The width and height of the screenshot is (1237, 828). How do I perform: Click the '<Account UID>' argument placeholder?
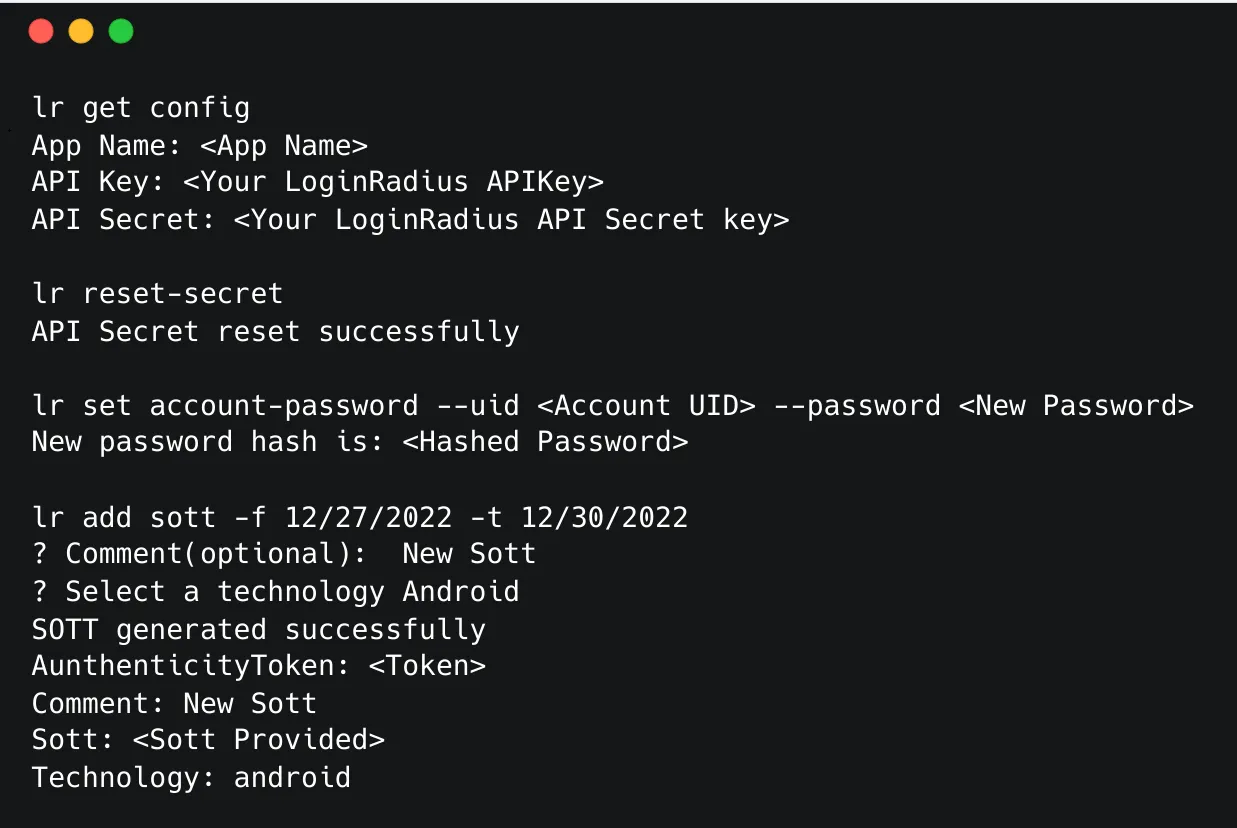tap(646, 406)
